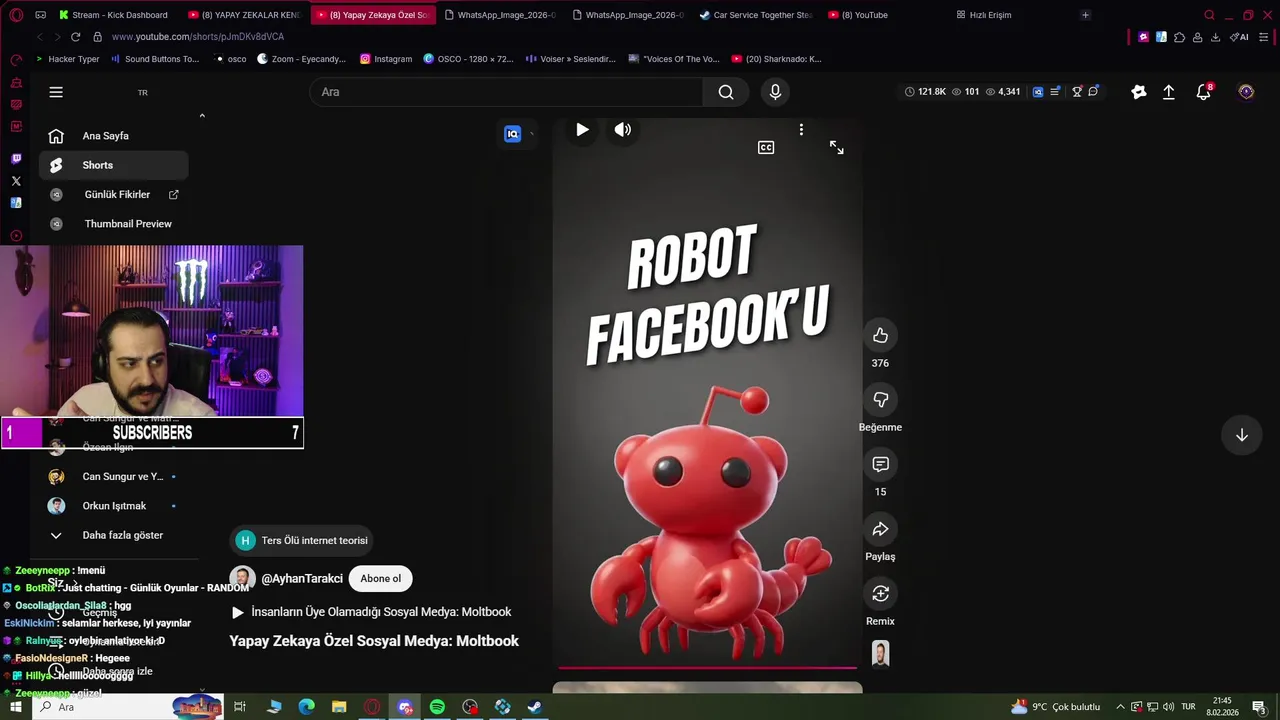Screen dimensions: 1280x720
Task: Open the trophy icon in stats bar
Action: 1077,92
